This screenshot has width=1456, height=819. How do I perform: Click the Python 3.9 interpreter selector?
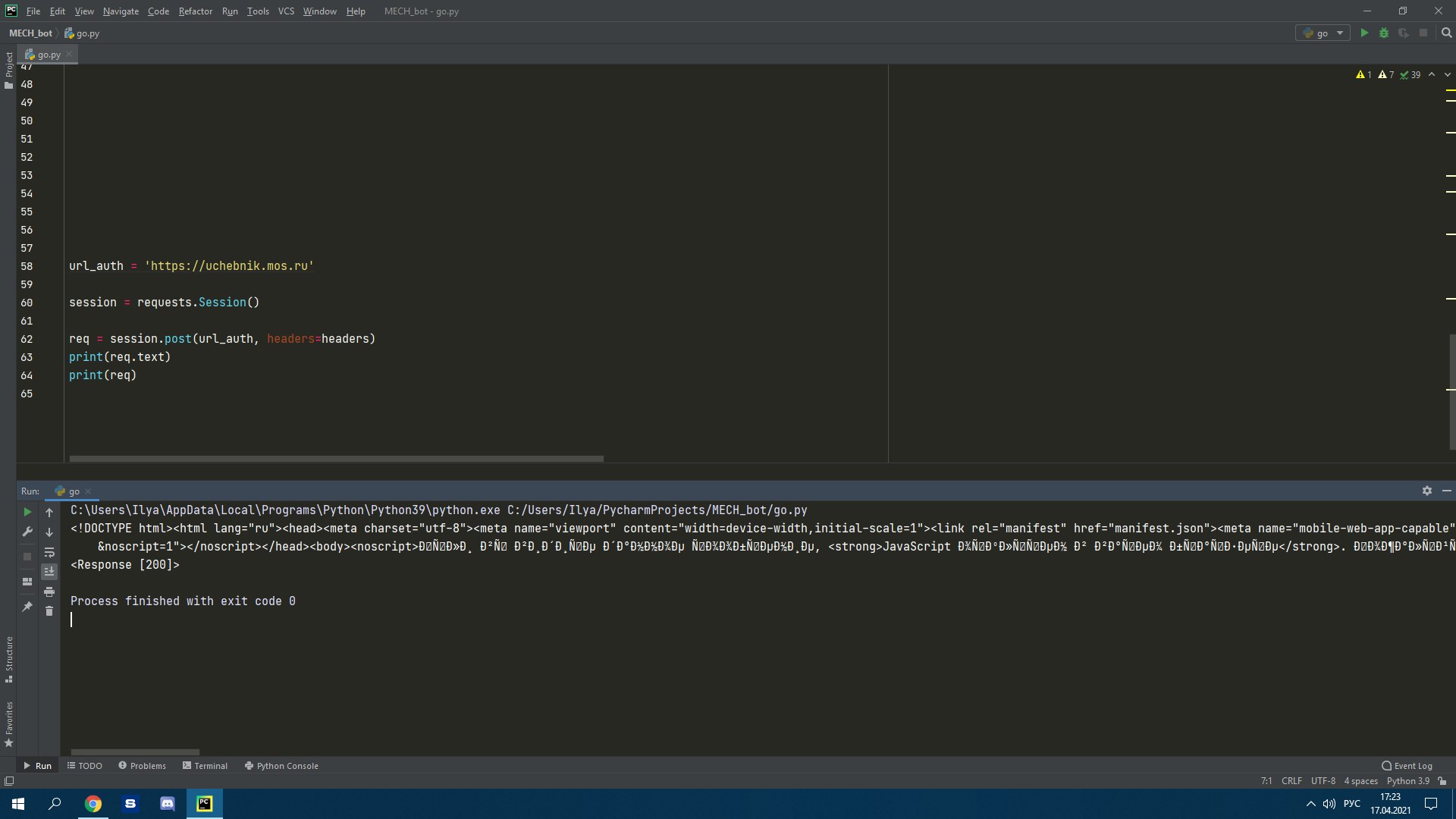tap(1407, 781)
